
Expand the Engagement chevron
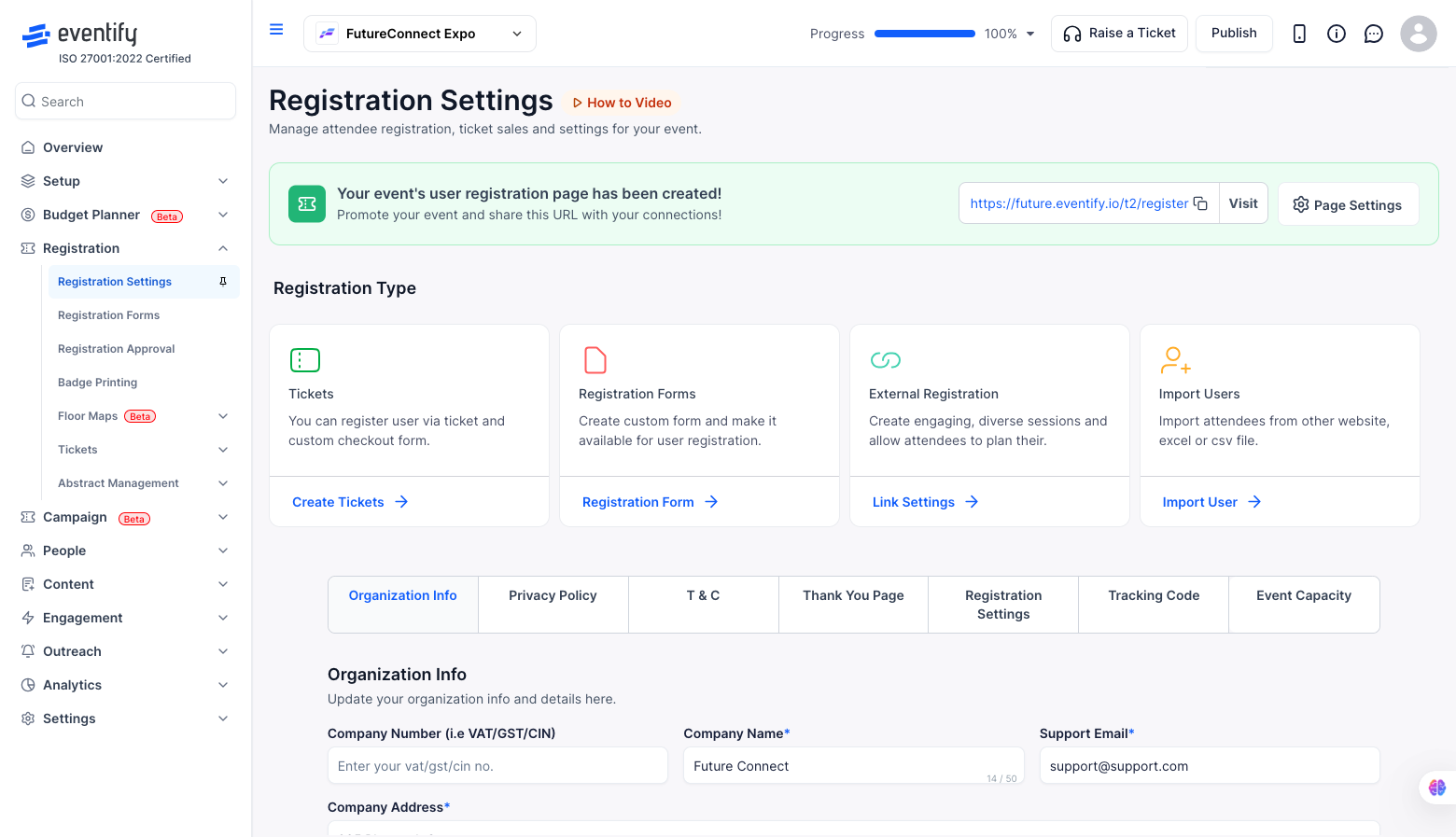click(x=223, y=618)
